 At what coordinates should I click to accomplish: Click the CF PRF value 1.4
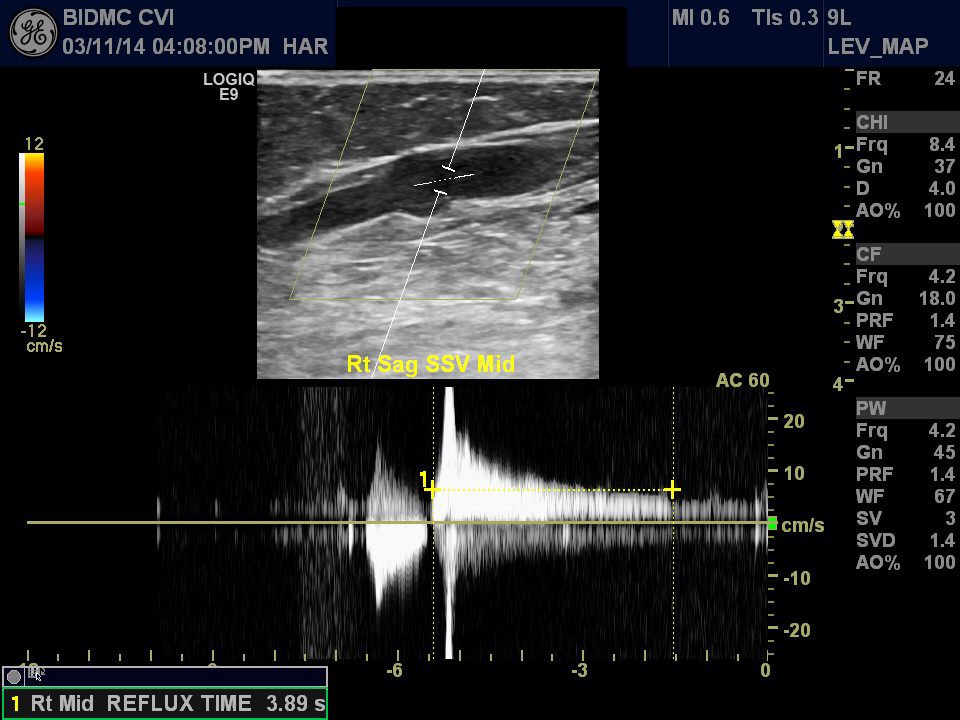coord(942,321)
